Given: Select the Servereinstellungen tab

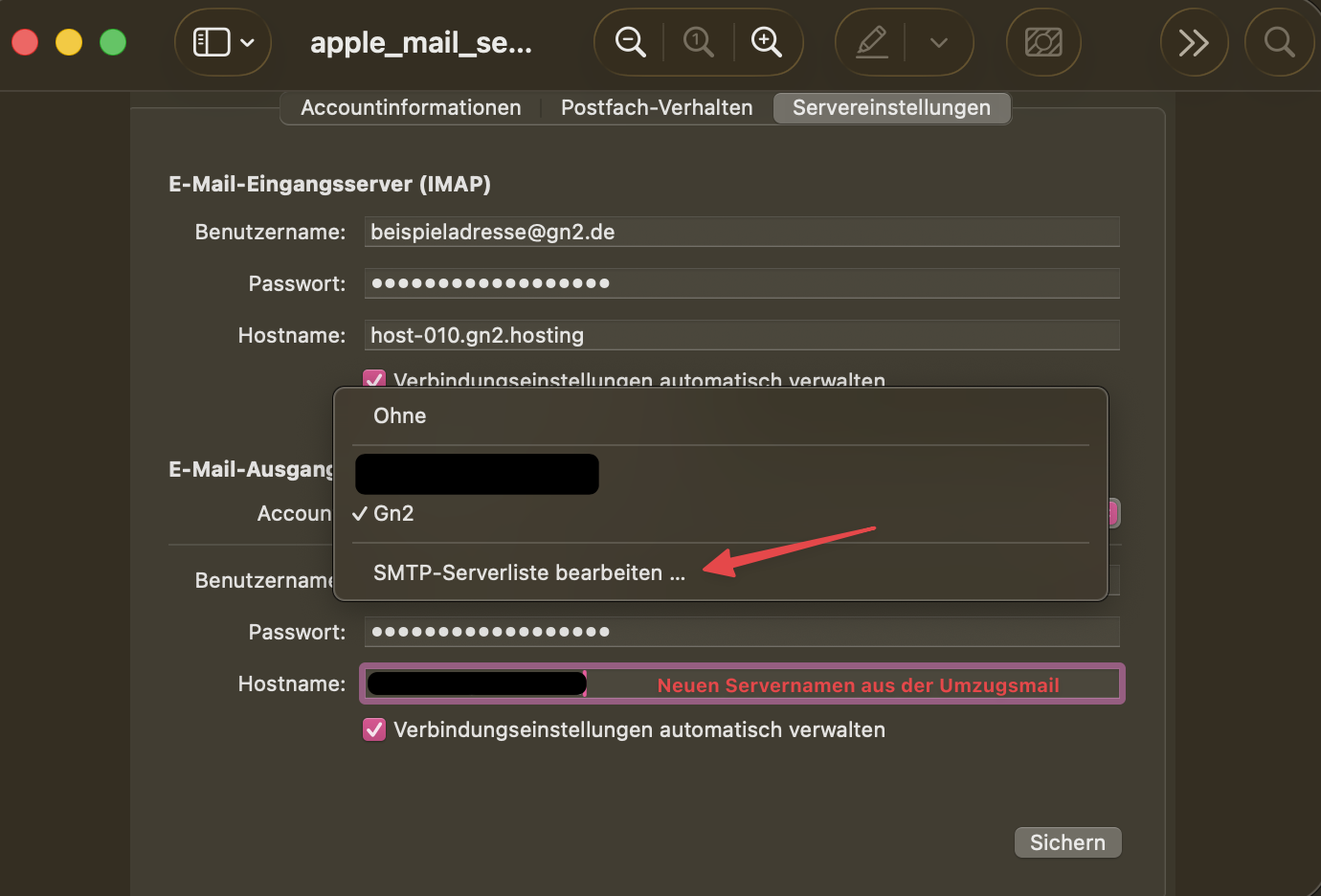Looking at the screenshot, I should (891, 107).
